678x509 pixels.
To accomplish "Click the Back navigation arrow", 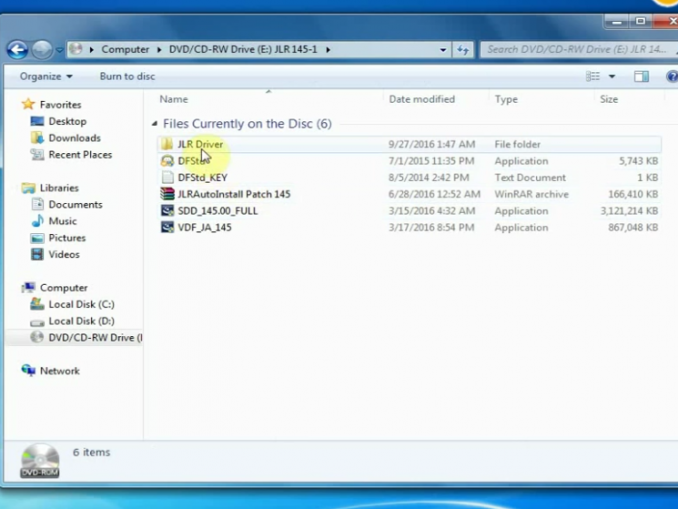I will coord(17,50).
